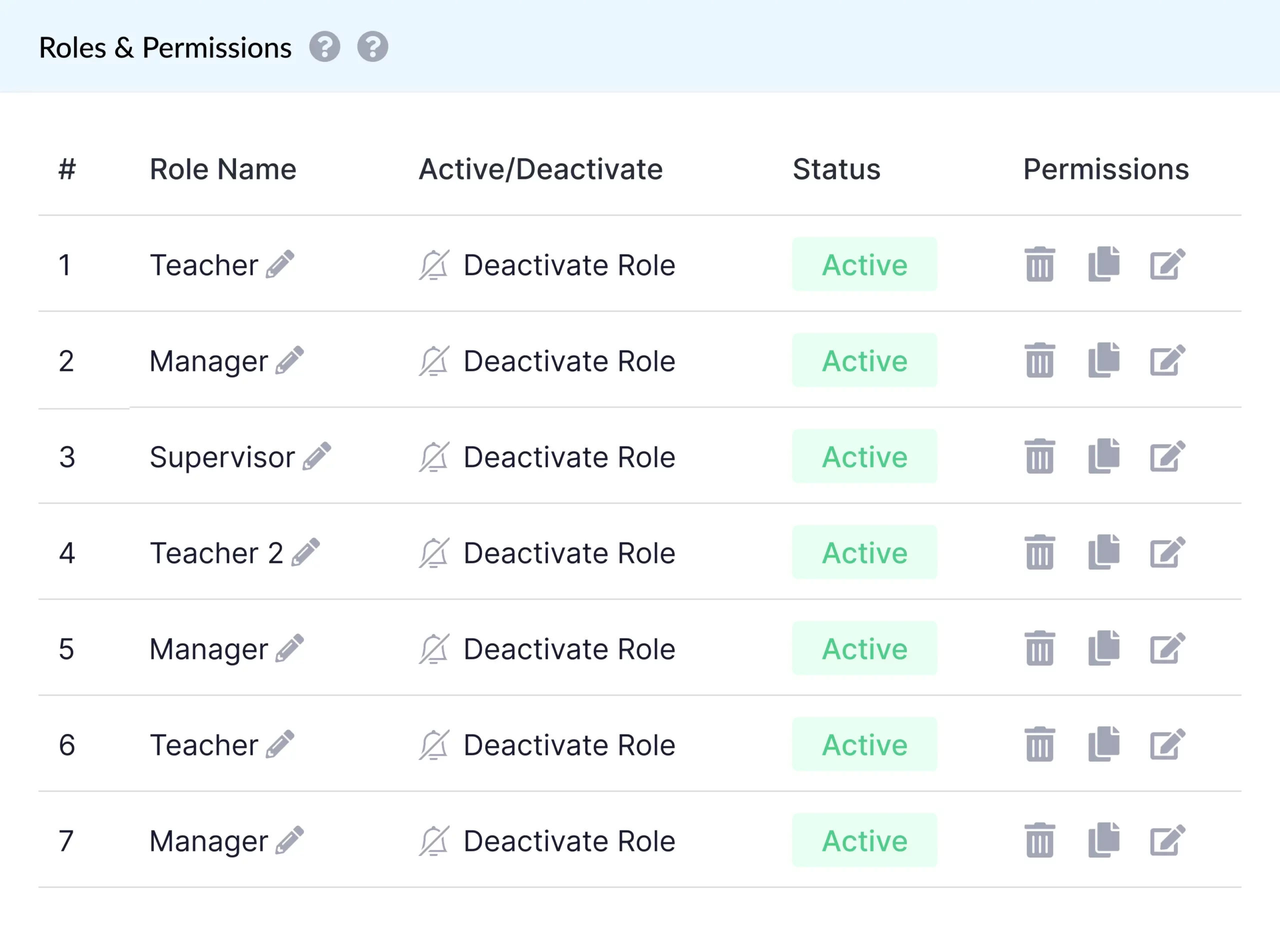This screenshot has height=952, width=1280.
Task: Click the Role Name column header
Action: coord(222,169)
